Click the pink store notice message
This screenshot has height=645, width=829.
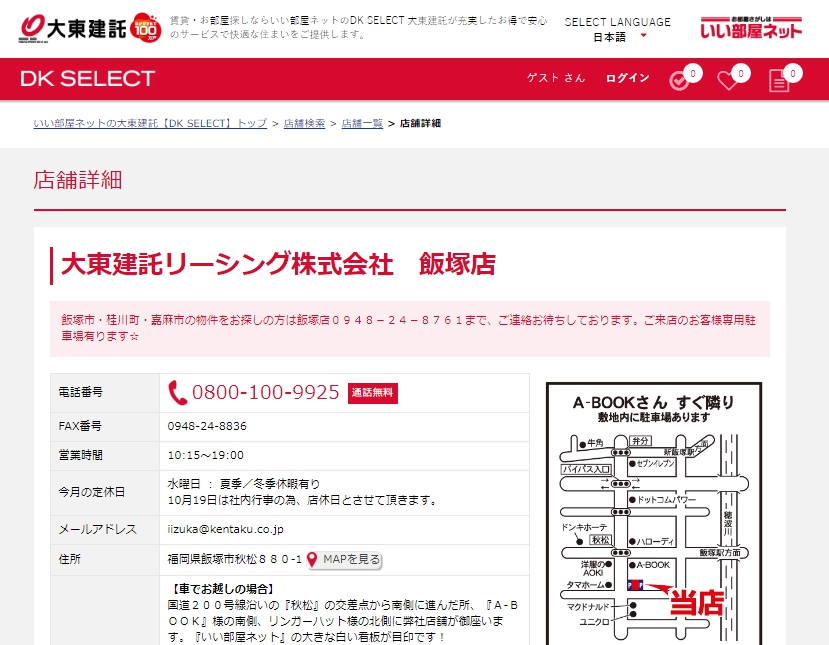[x=410, y=328]
